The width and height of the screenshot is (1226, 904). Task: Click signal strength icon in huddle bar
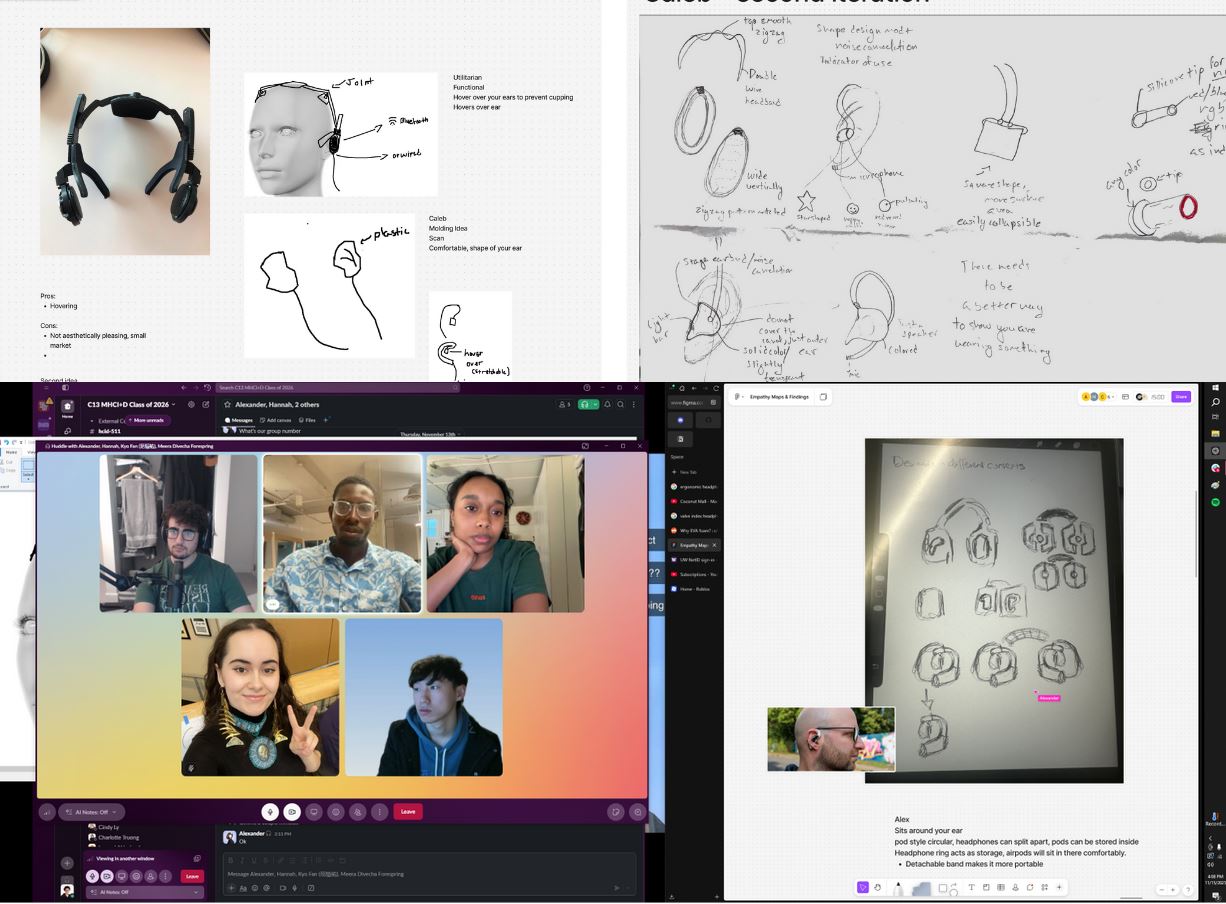(x=46, y=812)
